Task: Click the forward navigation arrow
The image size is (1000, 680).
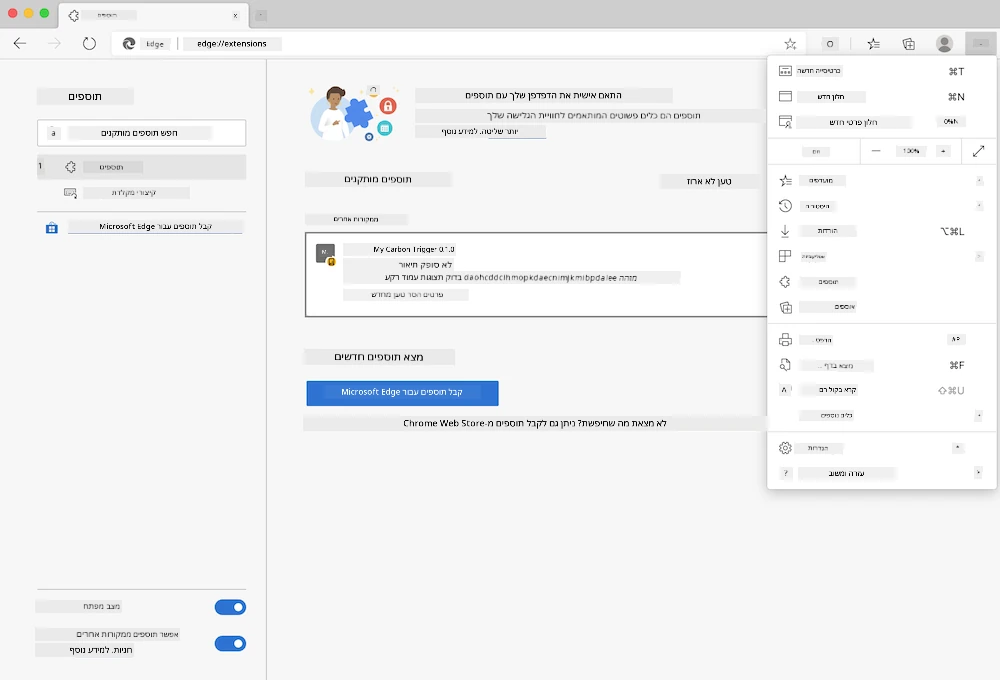Action: tap(55, 43)
